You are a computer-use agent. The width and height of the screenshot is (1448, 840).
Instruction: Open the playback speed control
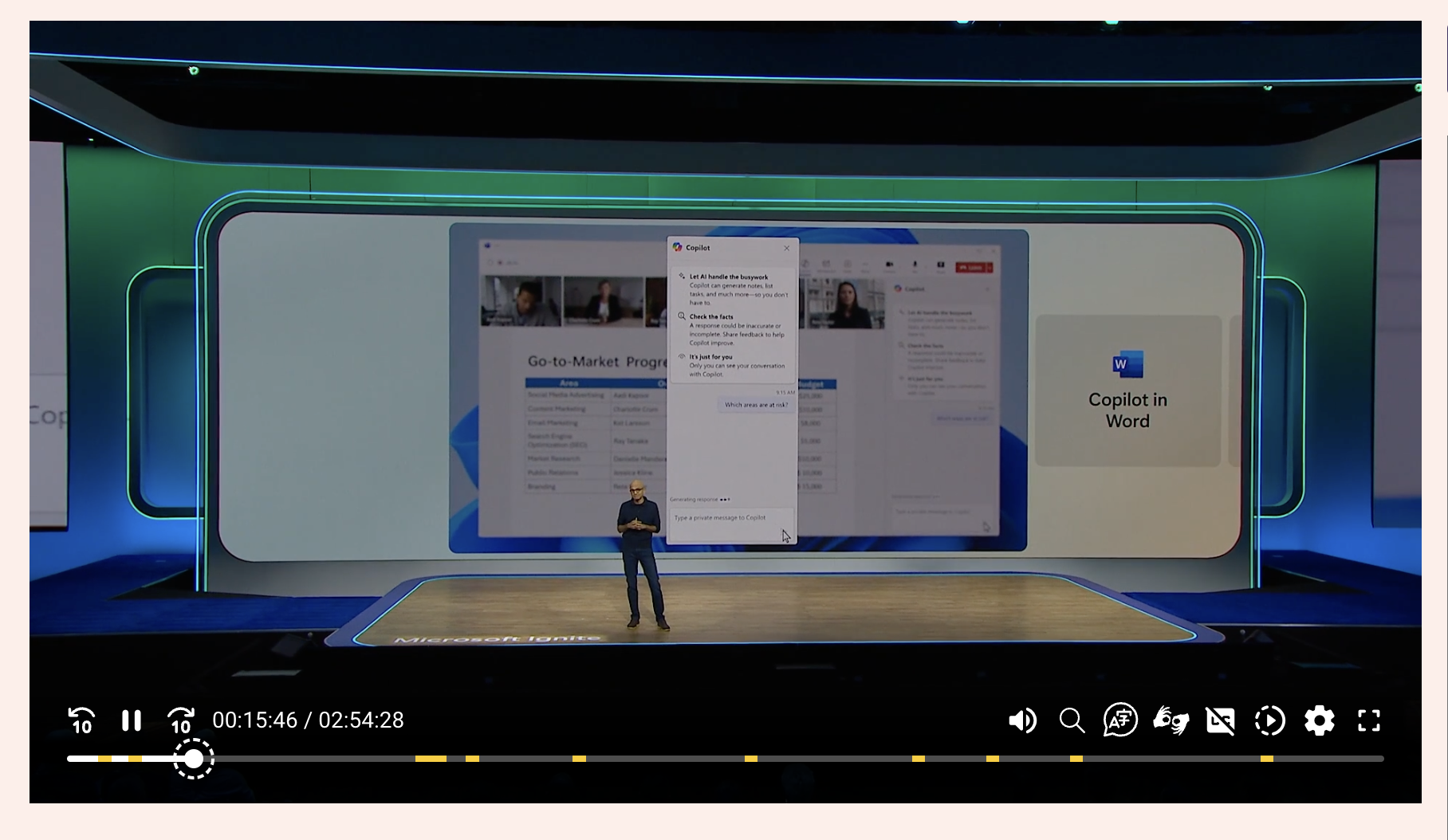[1269, 720]
